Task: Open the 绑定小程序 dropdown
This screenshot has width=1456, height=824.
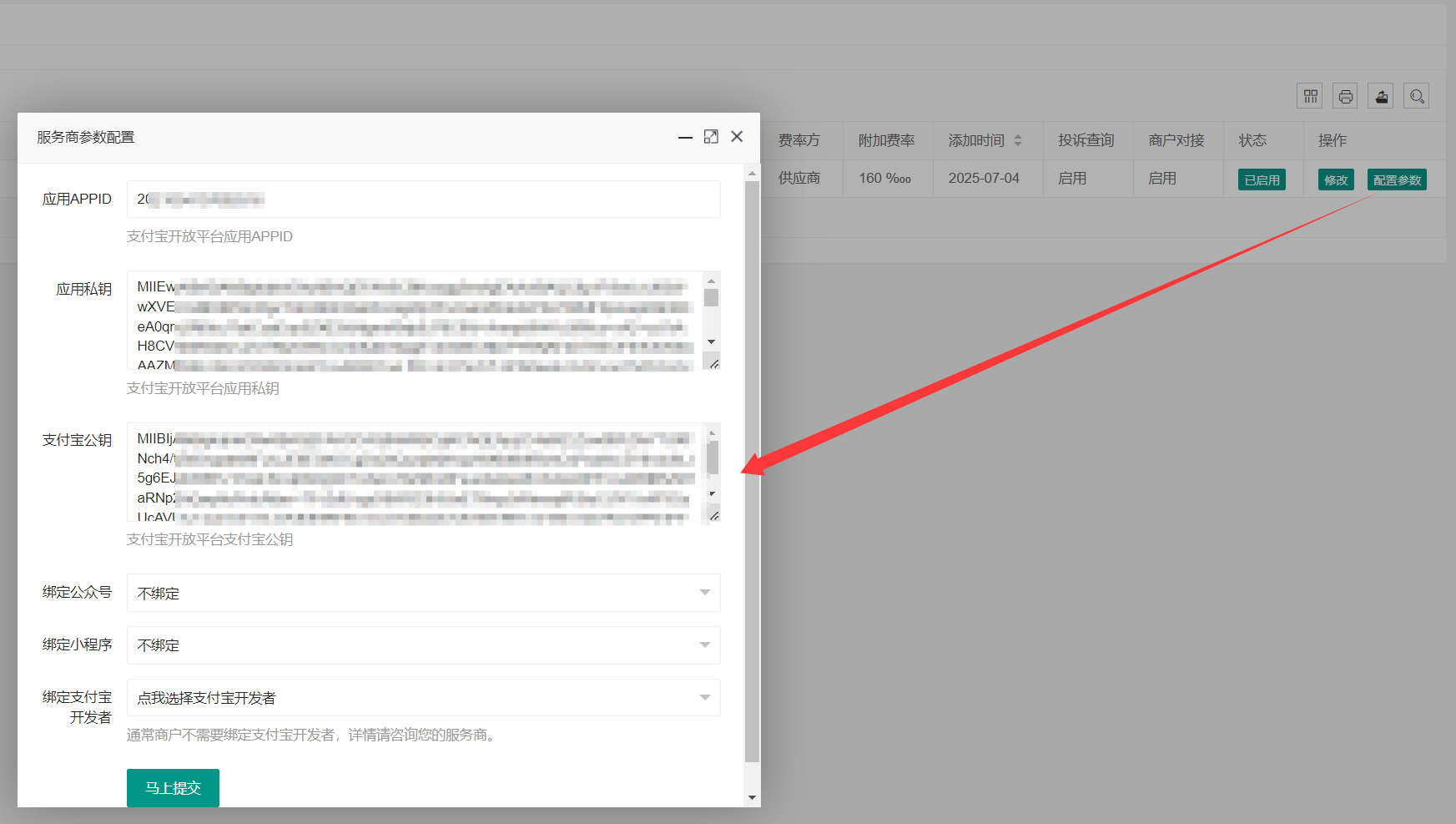Action: click(x=423, y=645)
